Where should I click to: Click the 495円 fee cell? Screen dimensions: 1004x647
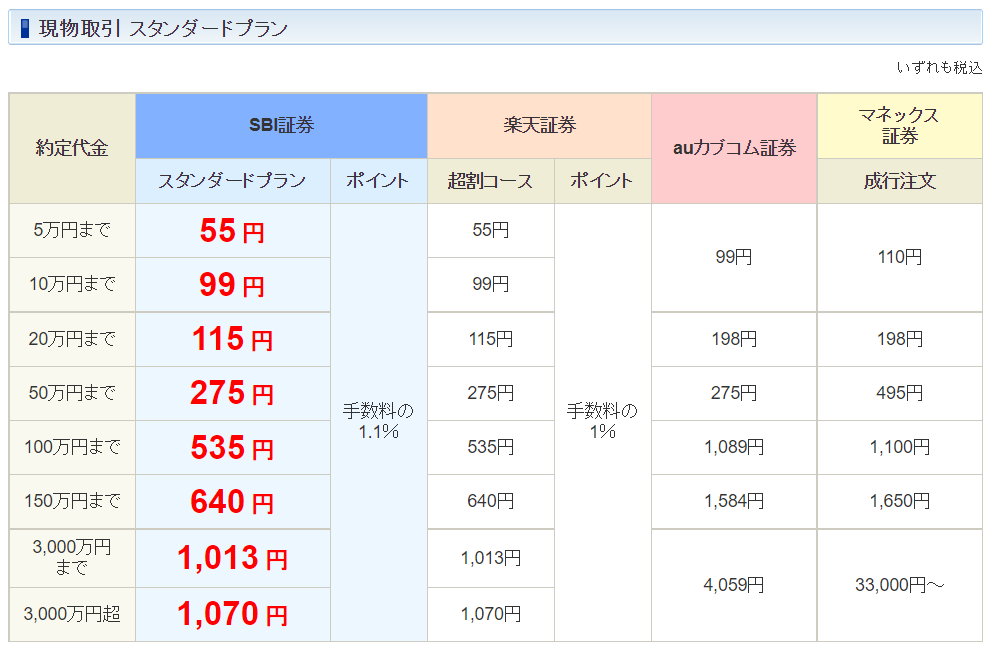pos(900,393)
